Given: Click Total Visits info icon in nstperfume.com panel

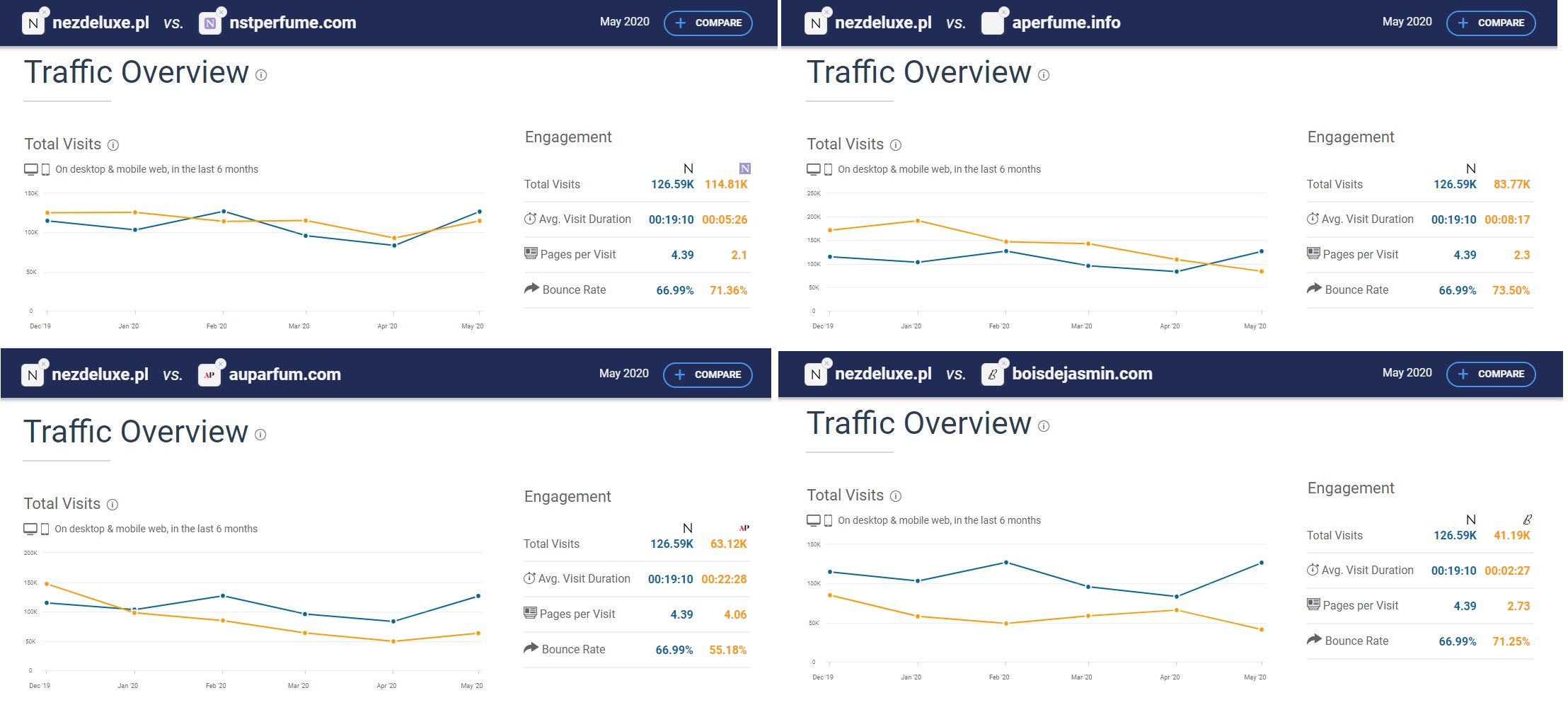Looking at the screenshot, I should [x=113, y=145].
